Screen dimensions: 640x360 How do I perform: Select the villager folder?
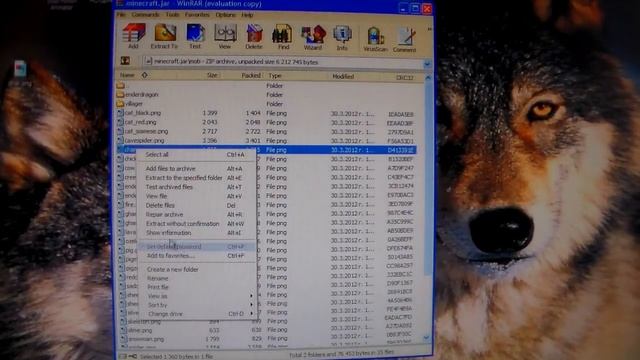point(134,104)
